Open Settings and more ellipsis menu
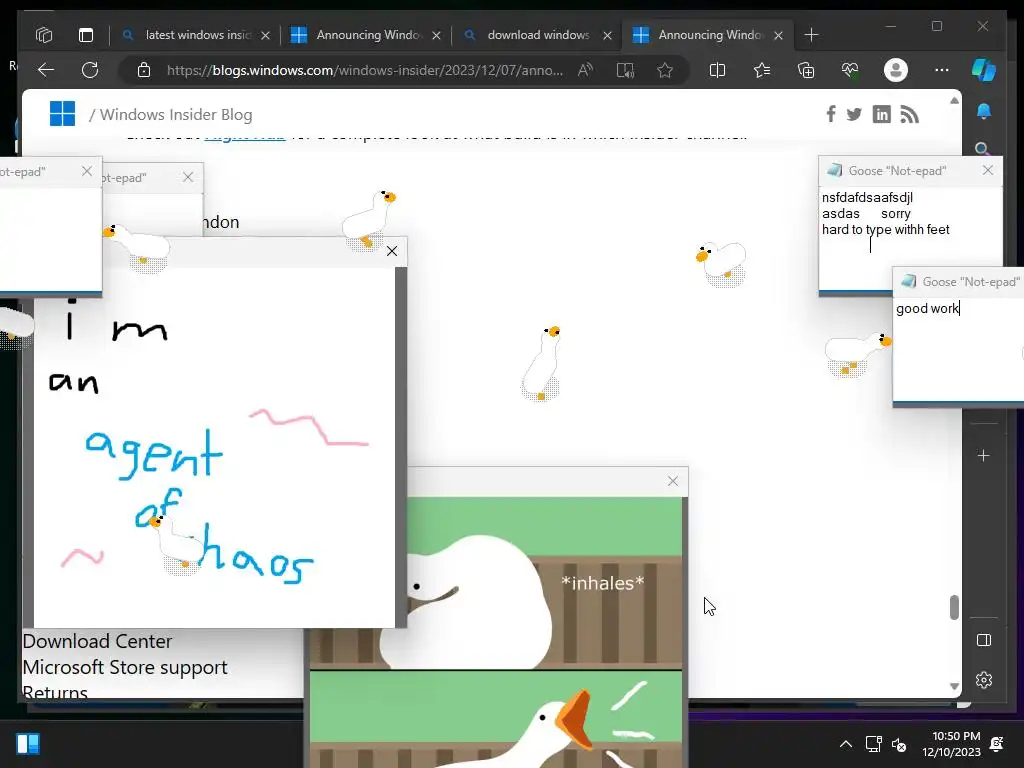Viewport: 1024px width, 768px height. 941,70
